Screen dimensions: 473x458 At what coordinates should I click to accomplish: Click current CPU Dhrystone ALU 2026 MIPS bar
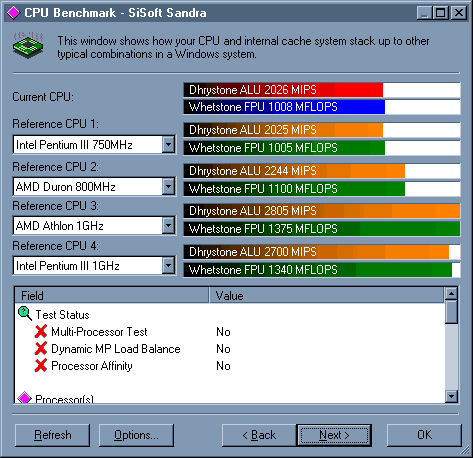322,90
